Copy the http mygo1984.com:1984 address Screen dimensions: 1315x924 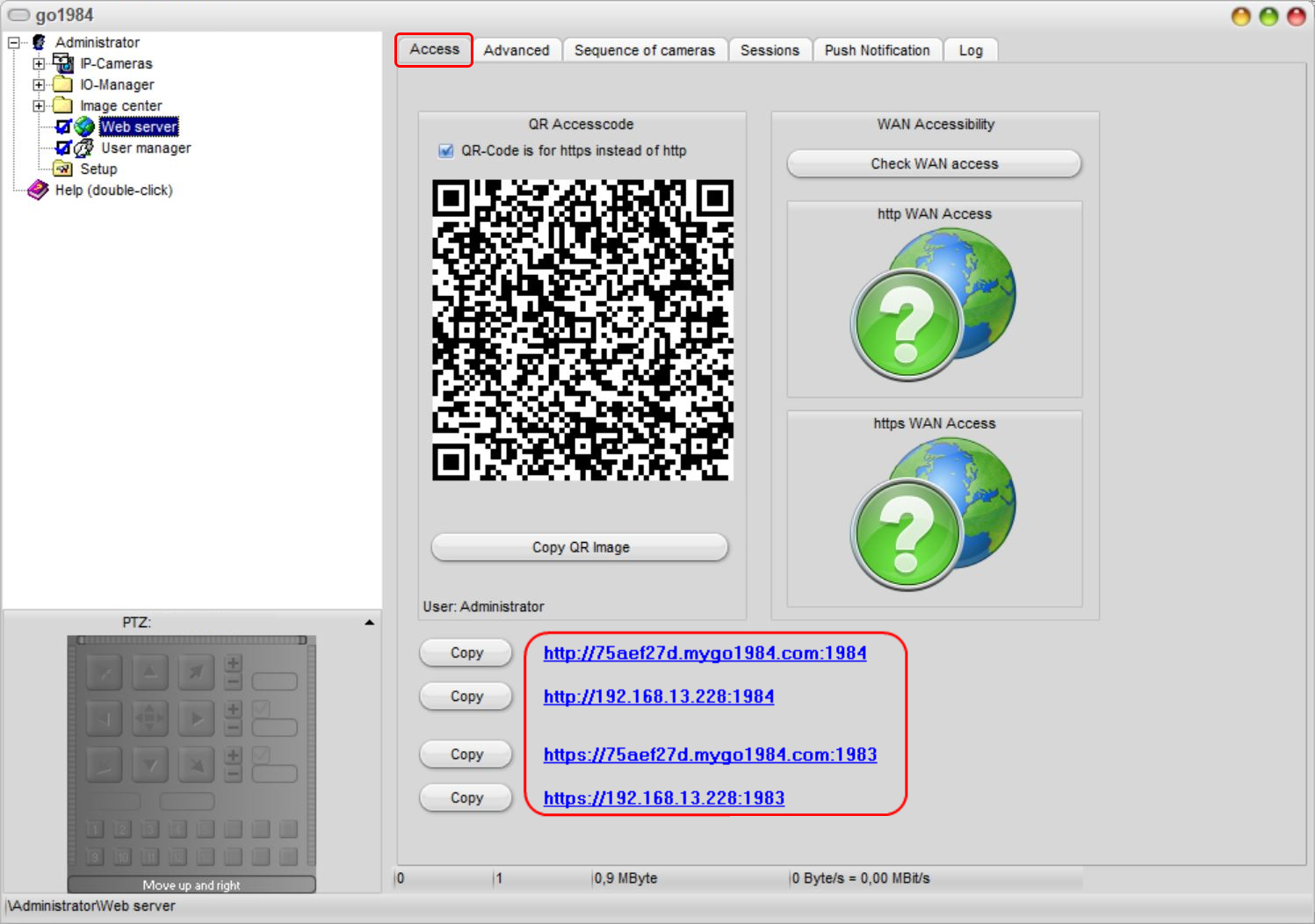point(466,653)
